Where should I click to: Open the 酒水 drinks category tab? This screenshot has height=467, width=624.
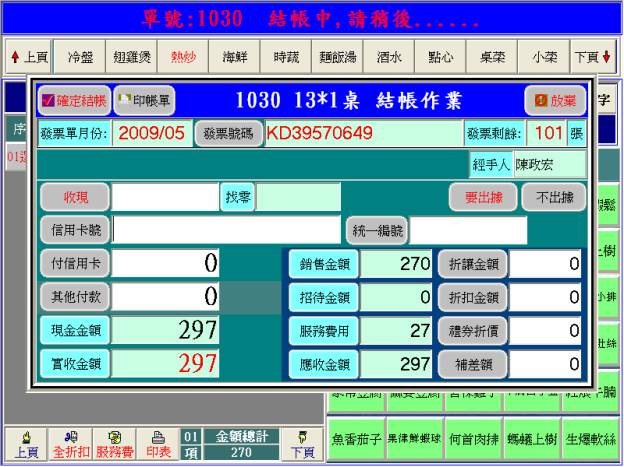[x=388, y=57]
